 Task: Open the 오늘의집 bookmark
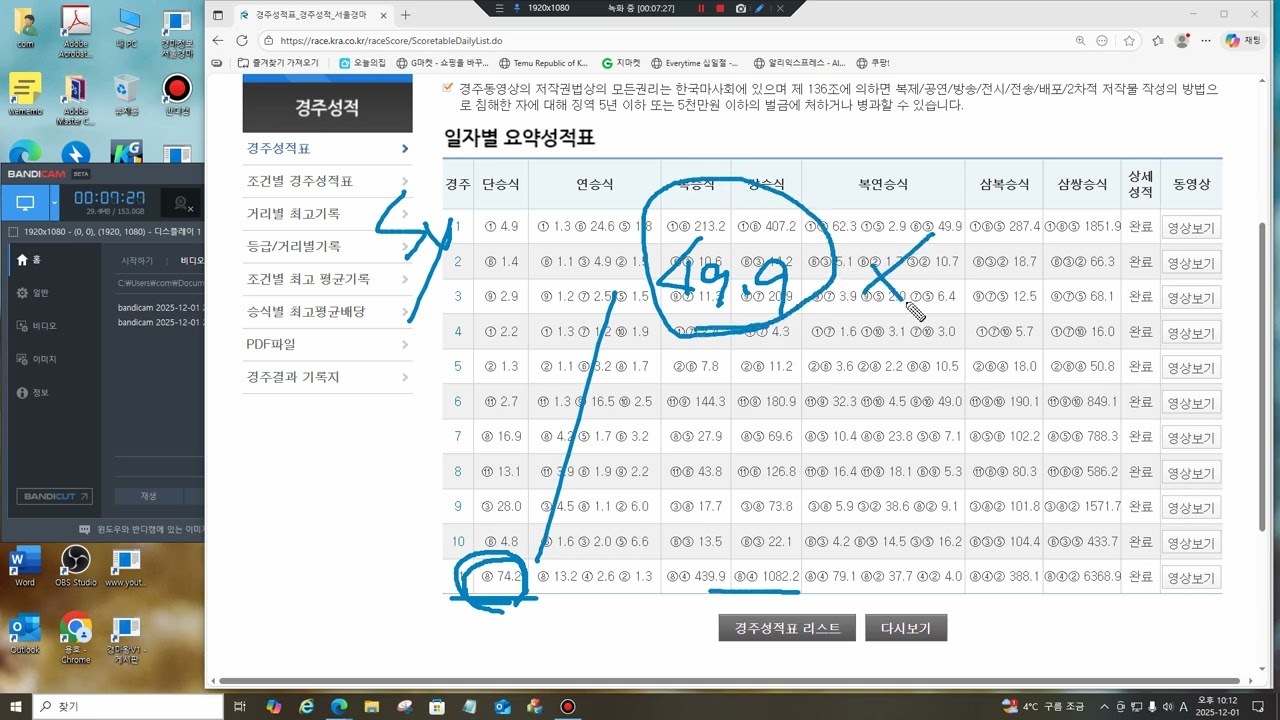[362, 62]
